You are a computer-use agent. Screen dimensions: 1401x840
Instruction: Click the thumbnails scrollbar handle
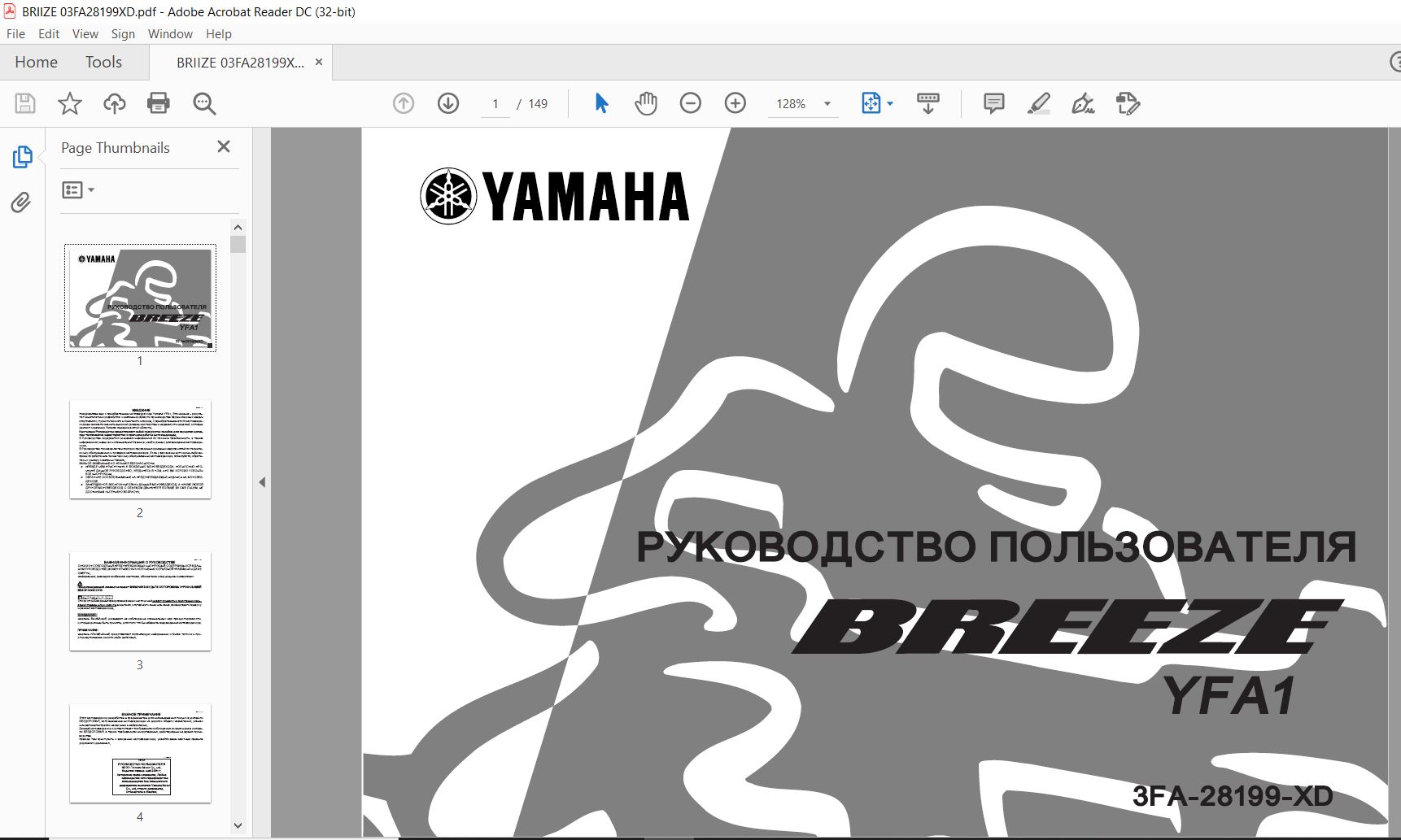click(238, 245)
